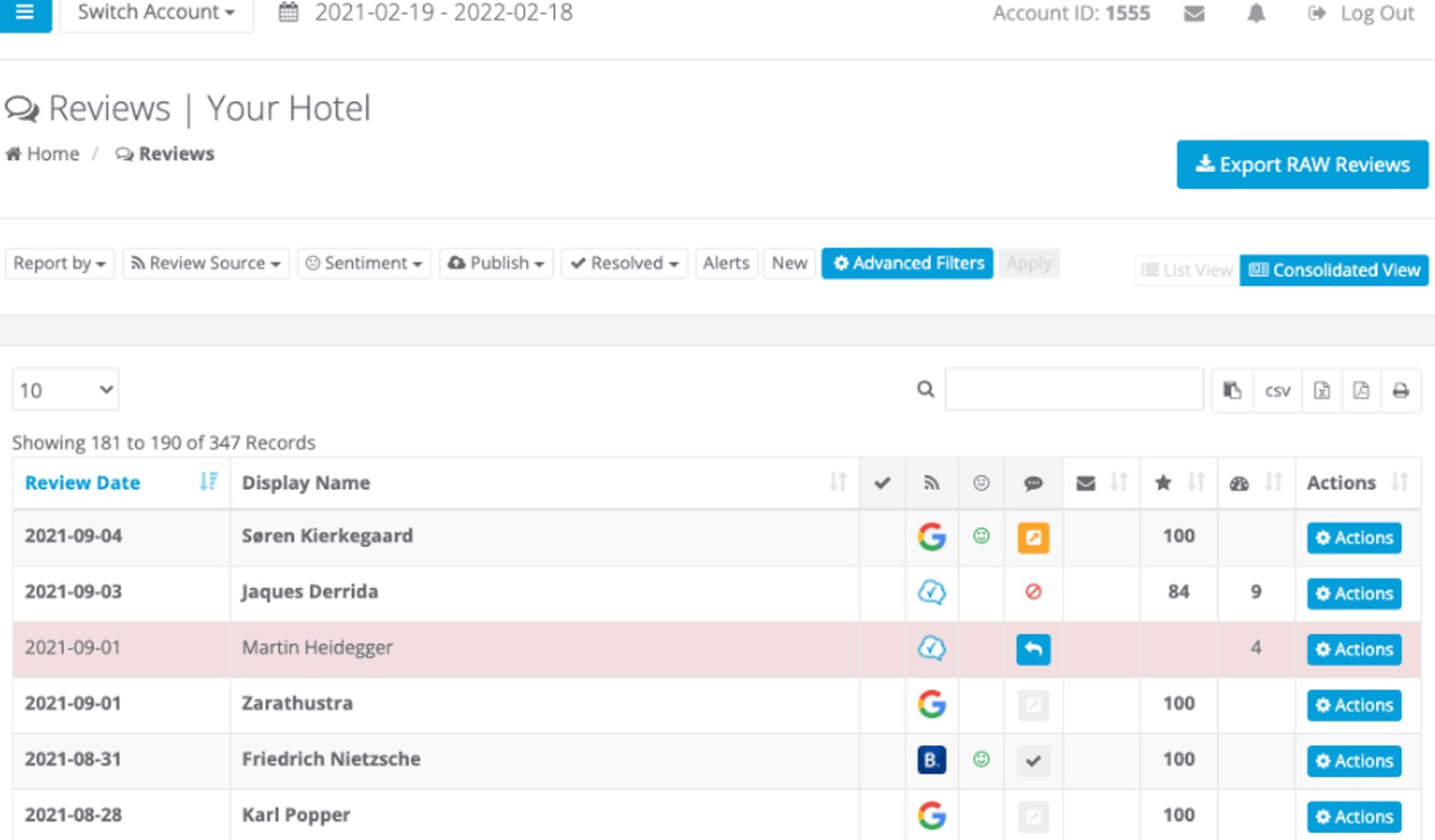Export table to Excel file icon
This screenshot has width=1435, height=840.
[x=1322, y=390]
